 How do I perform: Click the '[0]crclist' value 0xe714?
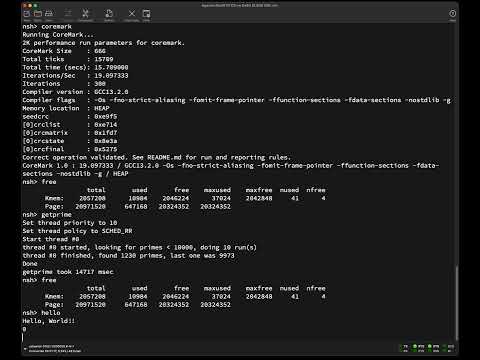(105, 125)
